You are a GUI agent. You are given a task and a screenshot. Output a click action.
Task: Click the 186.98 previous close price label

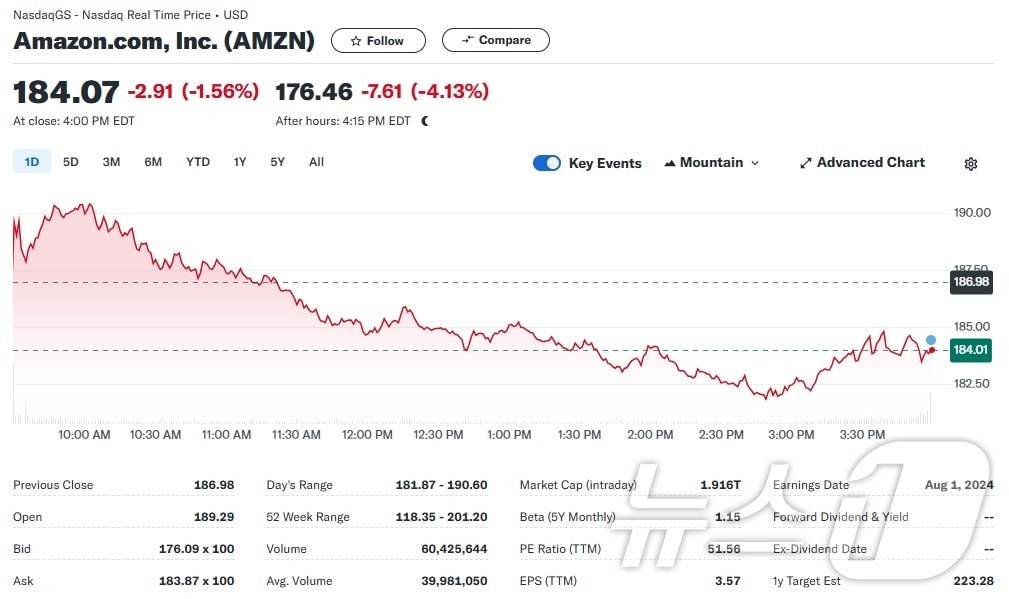pos(971,283)
